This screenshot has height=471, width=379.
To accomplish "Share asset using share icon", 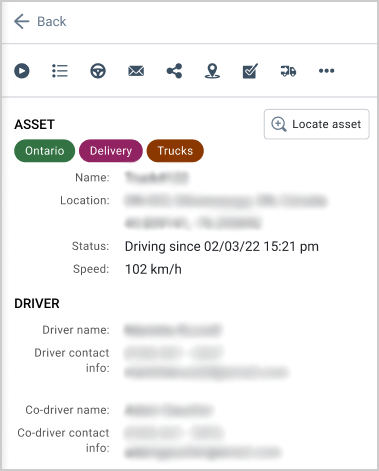I will tap(174, 71).
